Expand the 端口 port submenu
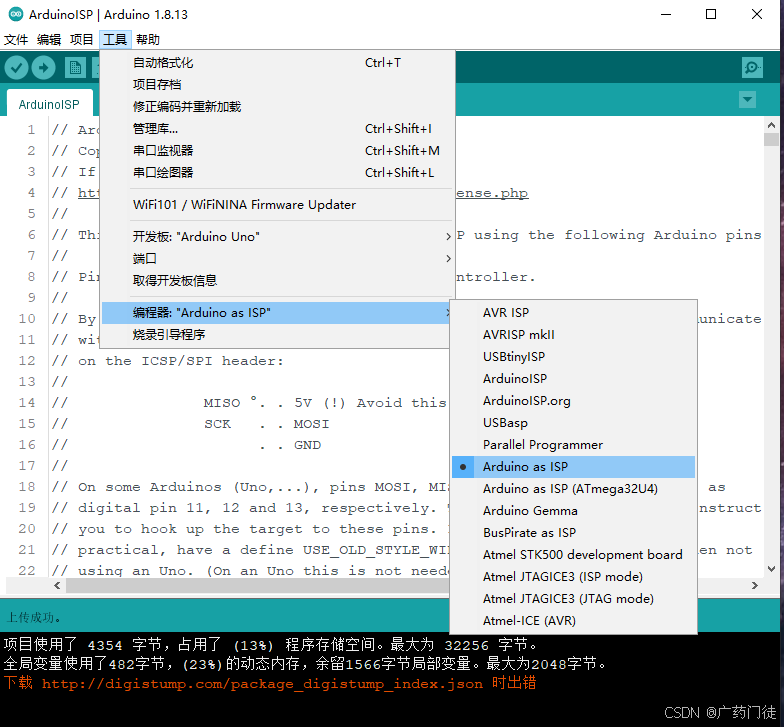784x727 pixels. 278,258
